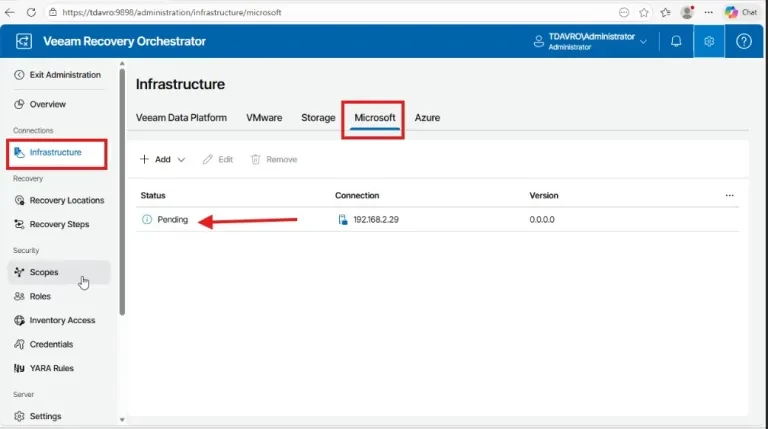Screen dimensions: 768x429
Task: Open the notifications bell
Action: (676, 41)
